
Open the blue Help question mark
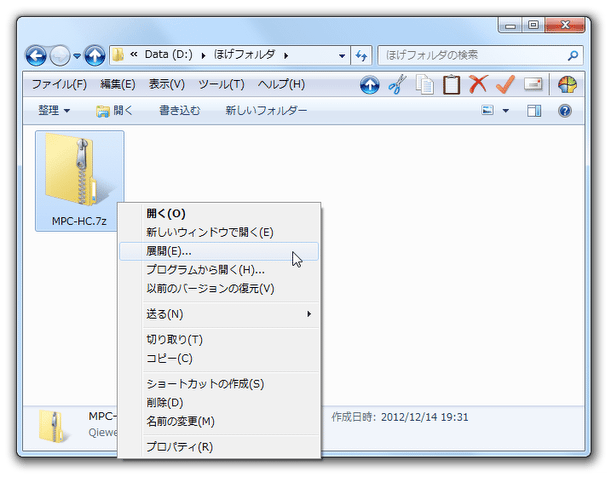click(x=565, y=111)
